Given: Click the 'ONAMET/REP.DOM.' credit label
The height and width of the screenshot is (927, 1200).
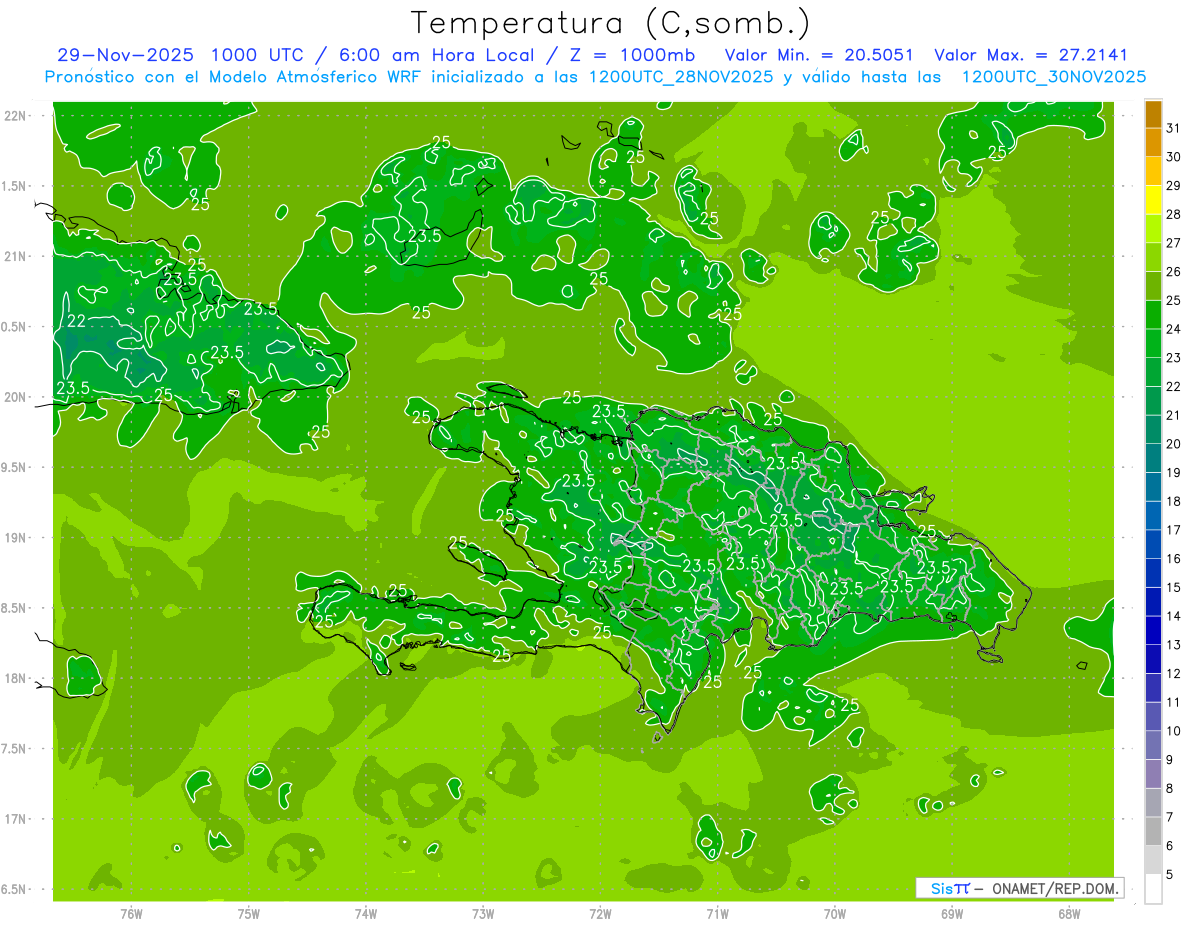Looking at the screenshot, I should 1056,888.
